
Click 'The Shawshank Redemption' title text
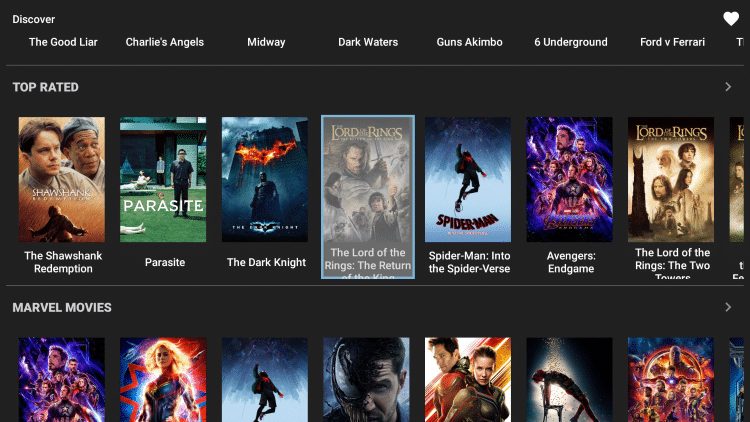(63, 262)
